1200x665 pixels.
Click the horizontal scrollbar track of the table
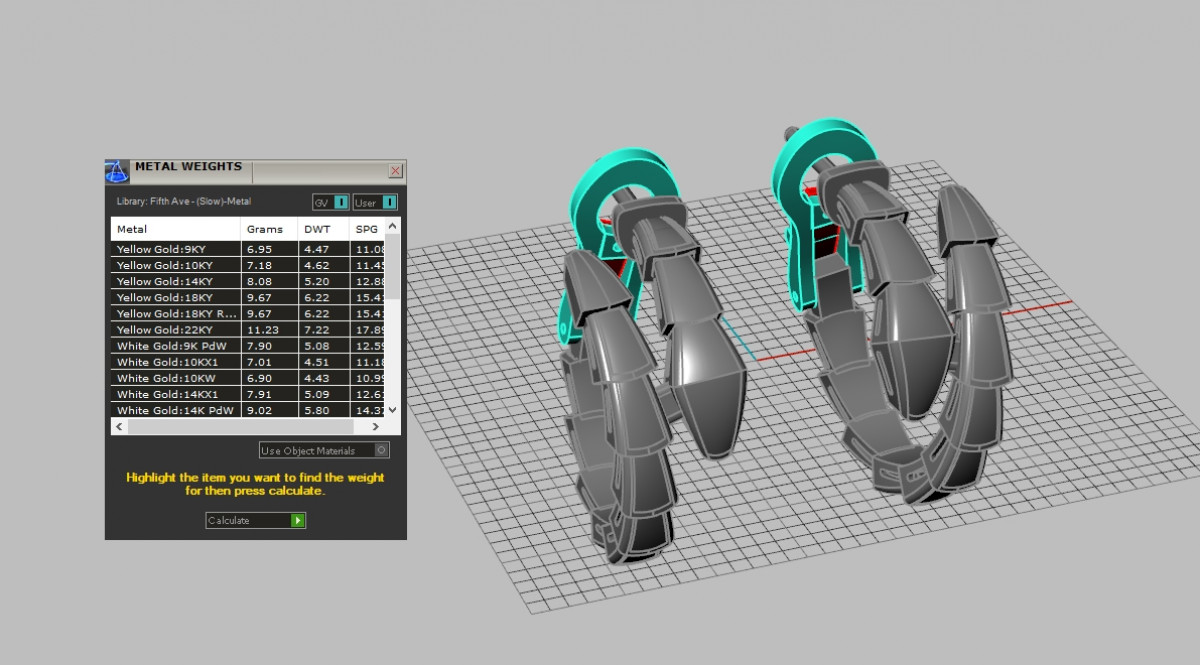250,427
